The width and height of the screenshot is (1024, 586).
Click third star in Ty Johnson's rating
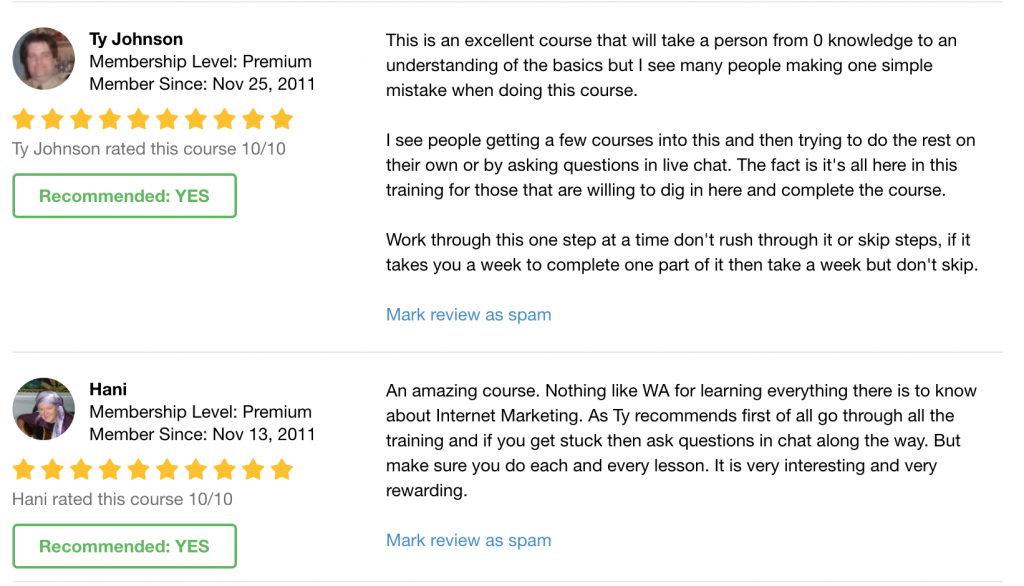(81, 120)
